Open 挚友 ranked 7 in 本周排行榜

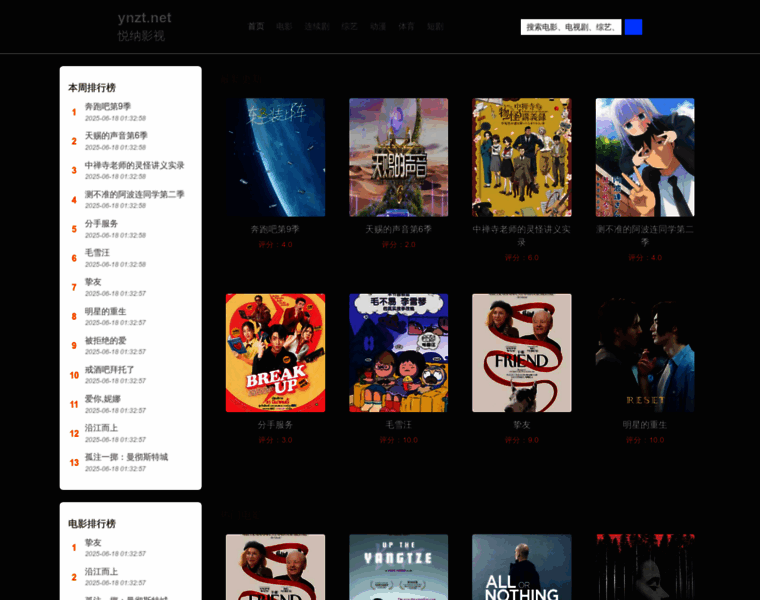point(93,282)
